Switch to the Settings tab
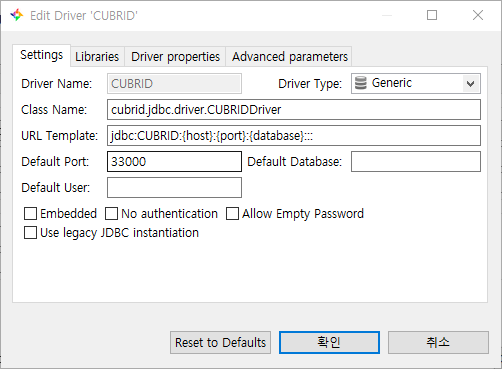The width and height of the screenshot is (502, 369). pyautogui.click(x=41, y=55)
